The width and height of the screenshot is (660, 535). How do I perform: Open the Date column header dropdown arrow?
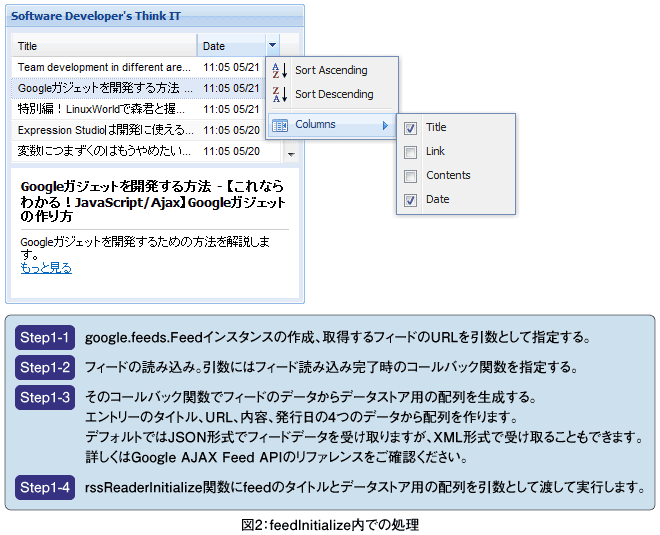point(273,45)
